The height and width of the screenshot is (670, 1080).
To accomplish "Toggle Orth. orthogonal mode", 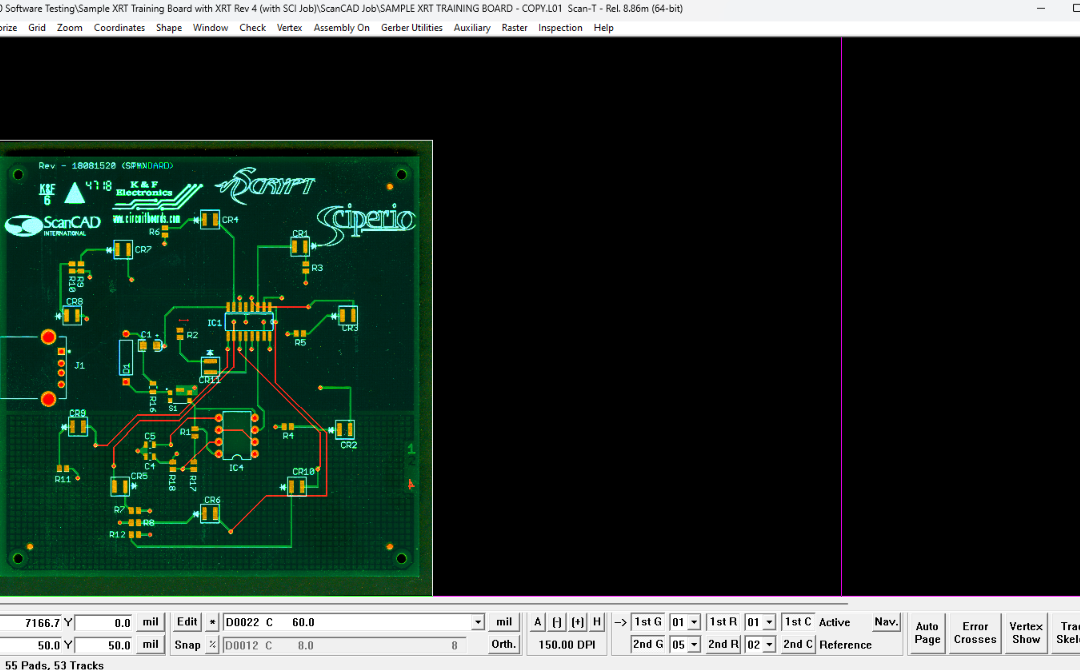I will click(504, 645).
